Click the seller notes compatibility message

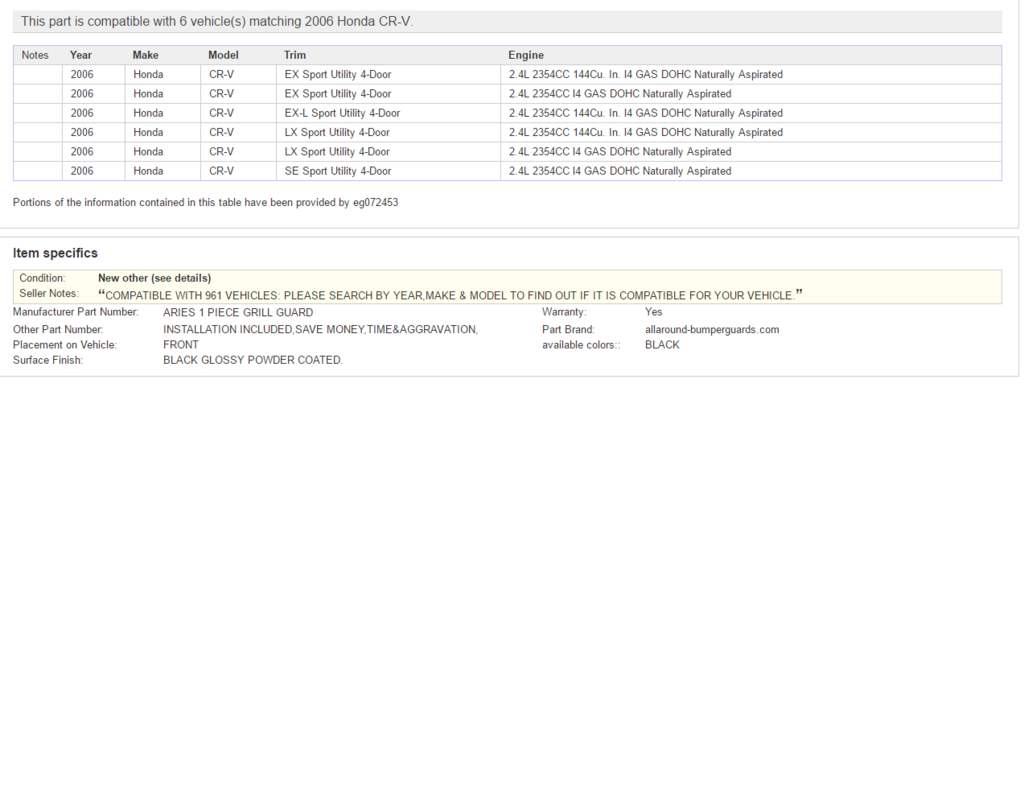coord(450,295)
